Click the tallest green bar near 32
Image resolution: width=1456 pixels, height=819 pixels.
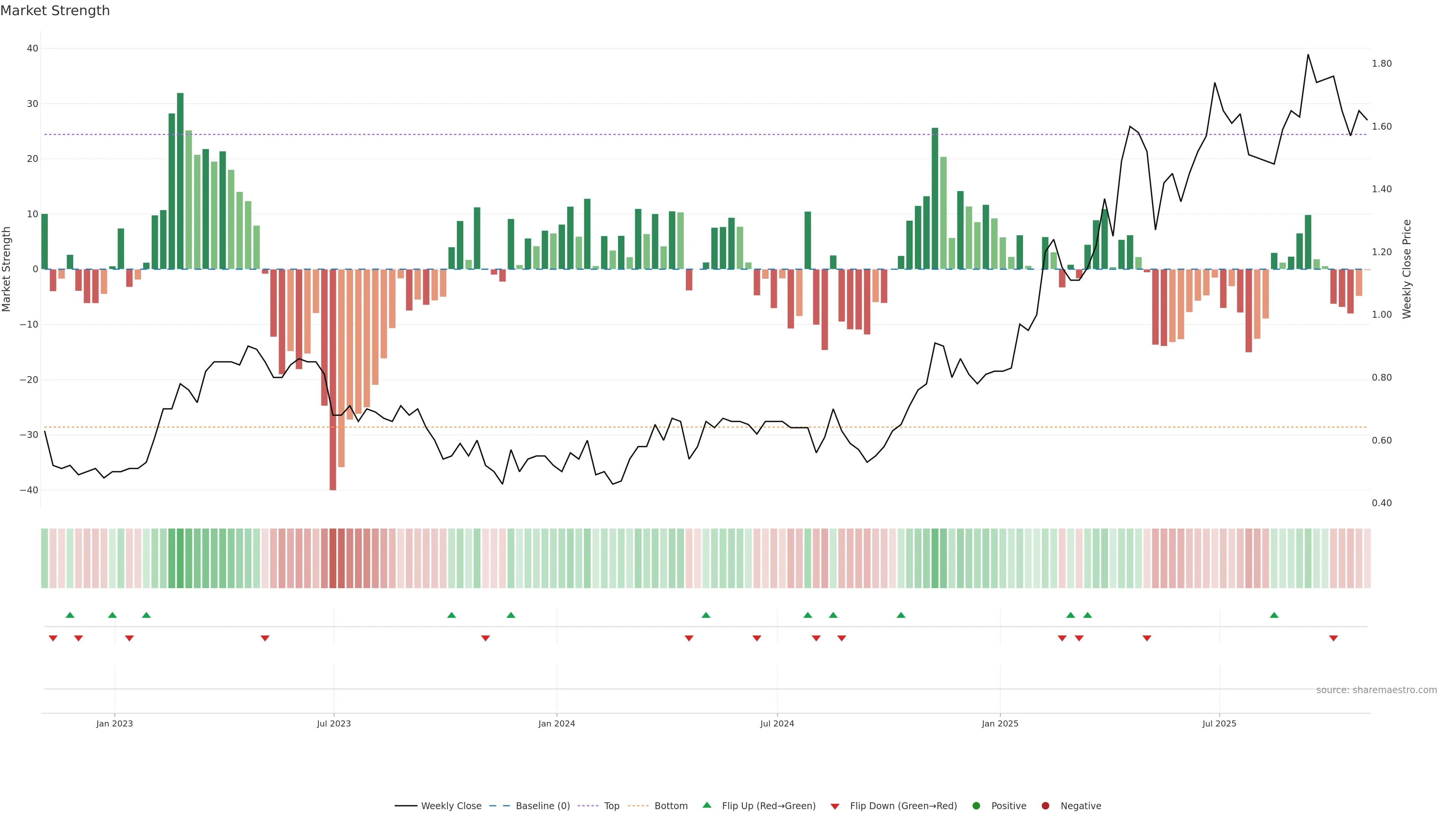180,181
